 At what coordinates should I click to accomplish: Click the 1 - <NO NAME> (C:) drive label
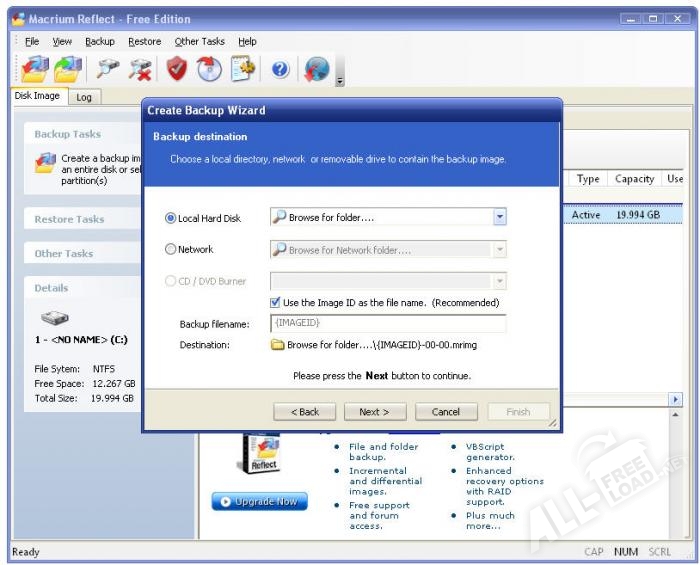pyautogui.click(x=81, y=340)
